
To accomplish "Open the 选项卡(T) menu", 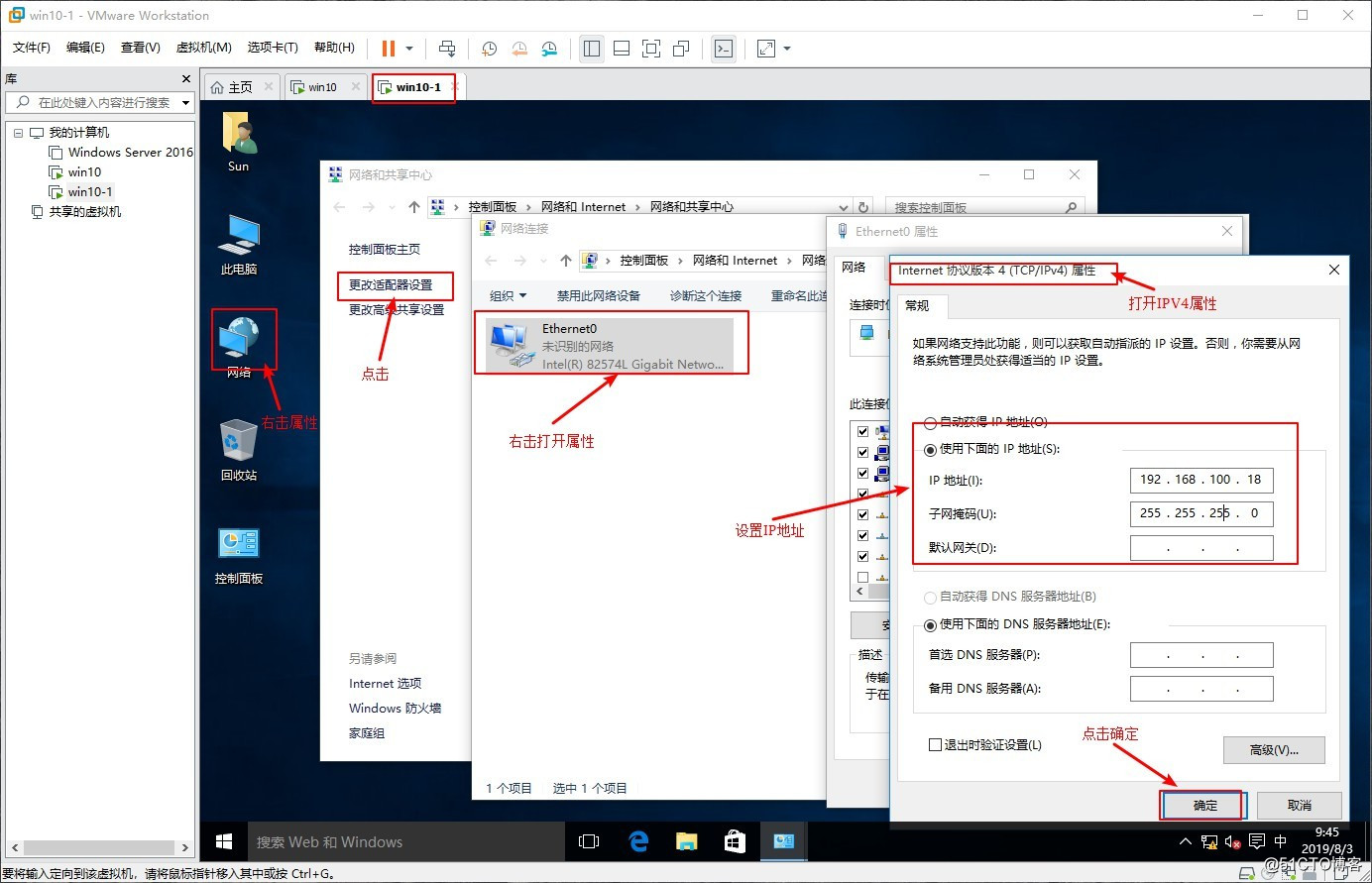I will tap(273, 48).
